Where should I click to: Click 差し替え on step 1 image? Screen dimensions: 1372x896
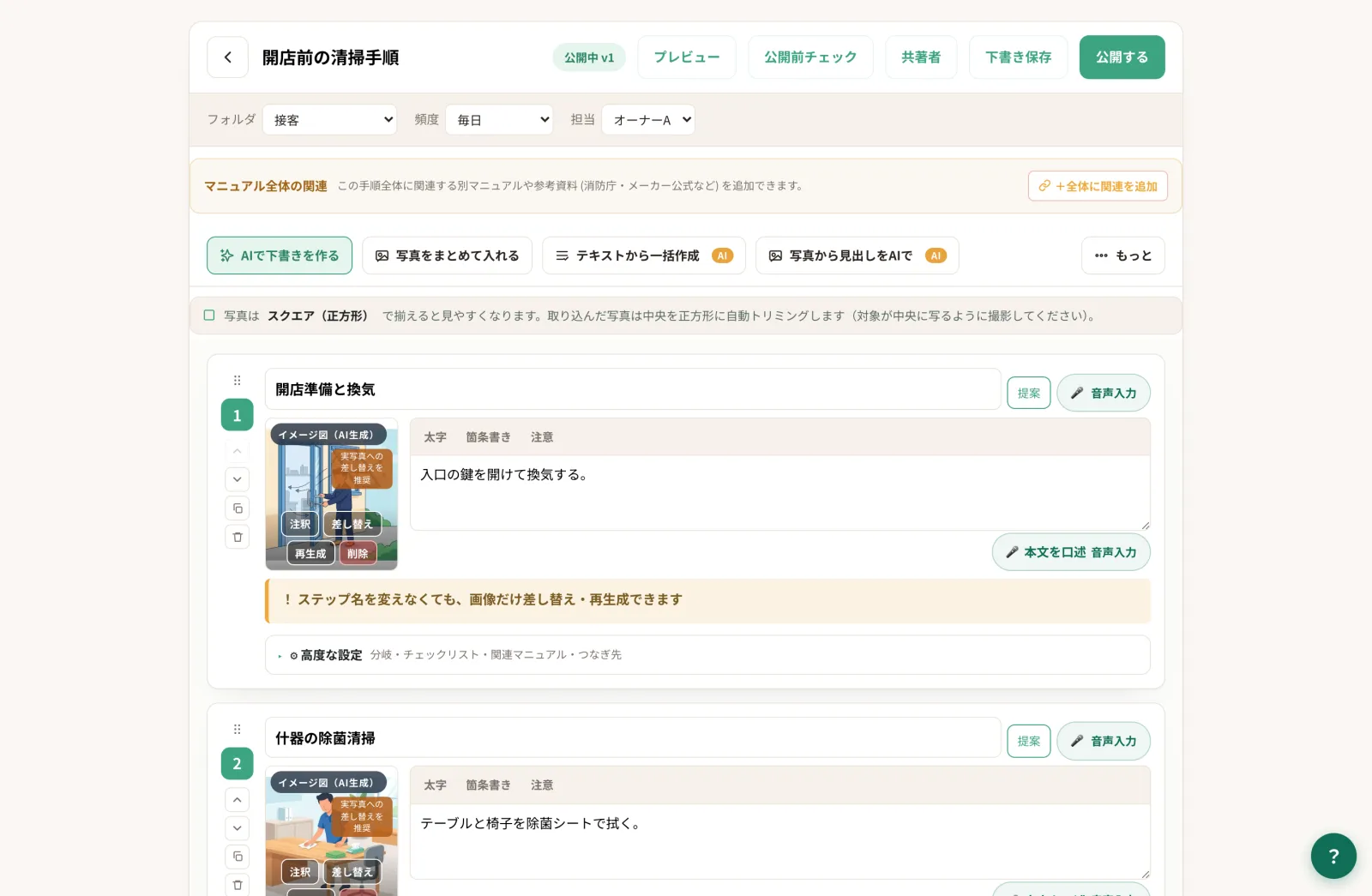(x=352, y=524)
